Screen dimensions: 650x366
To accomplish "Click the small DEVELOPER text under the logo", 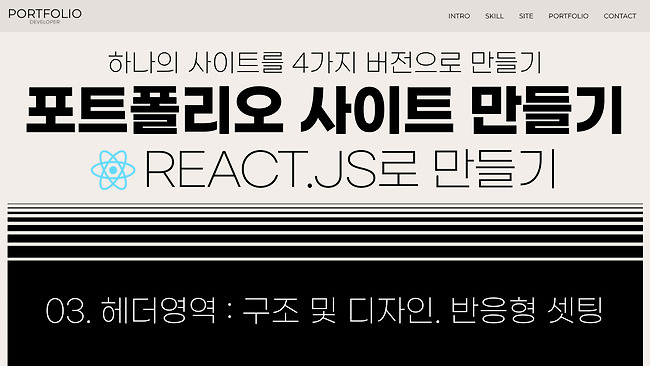I will (45, 22).
